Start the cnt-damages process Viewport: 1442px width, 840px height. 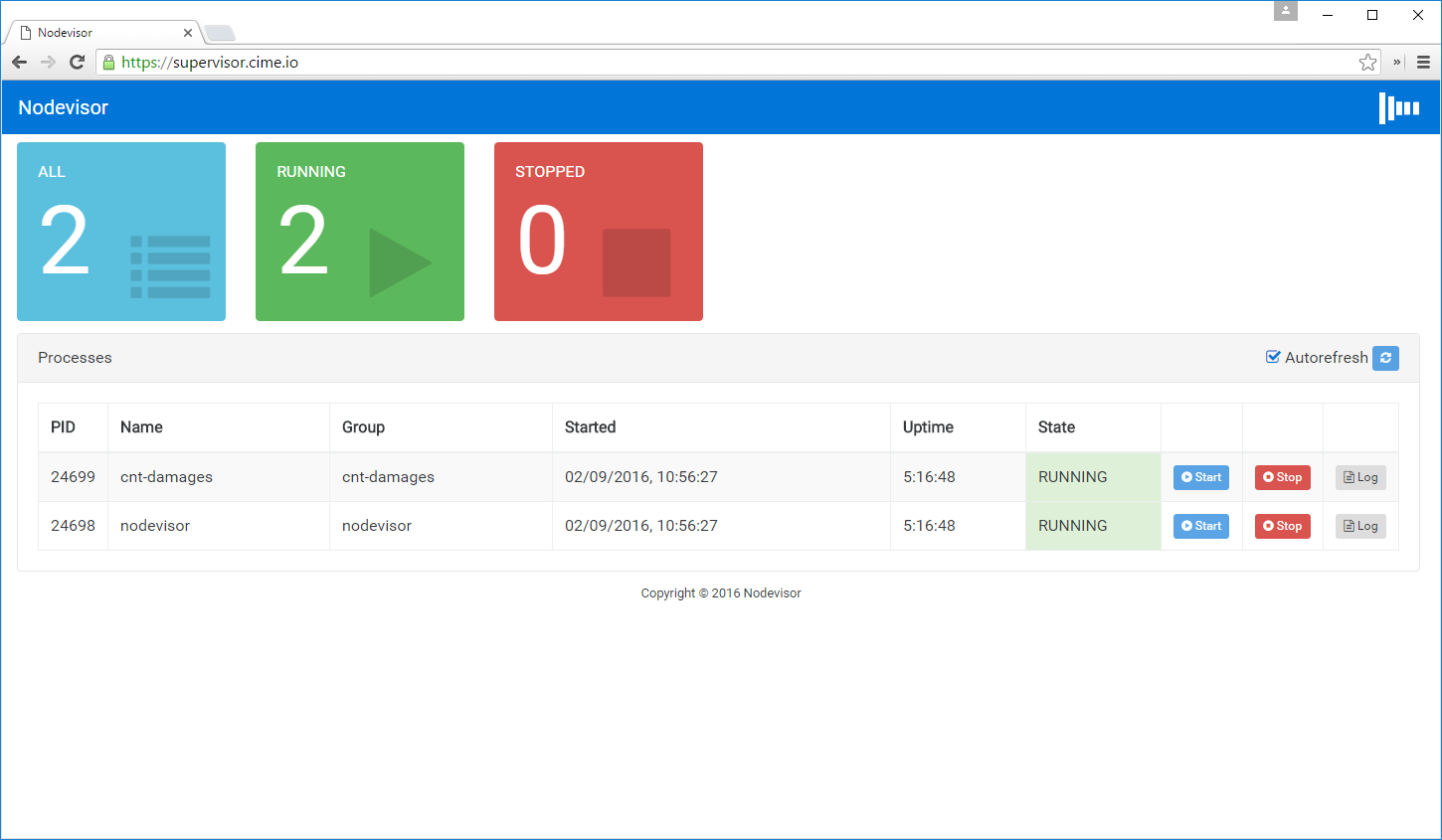[1200, 477]
